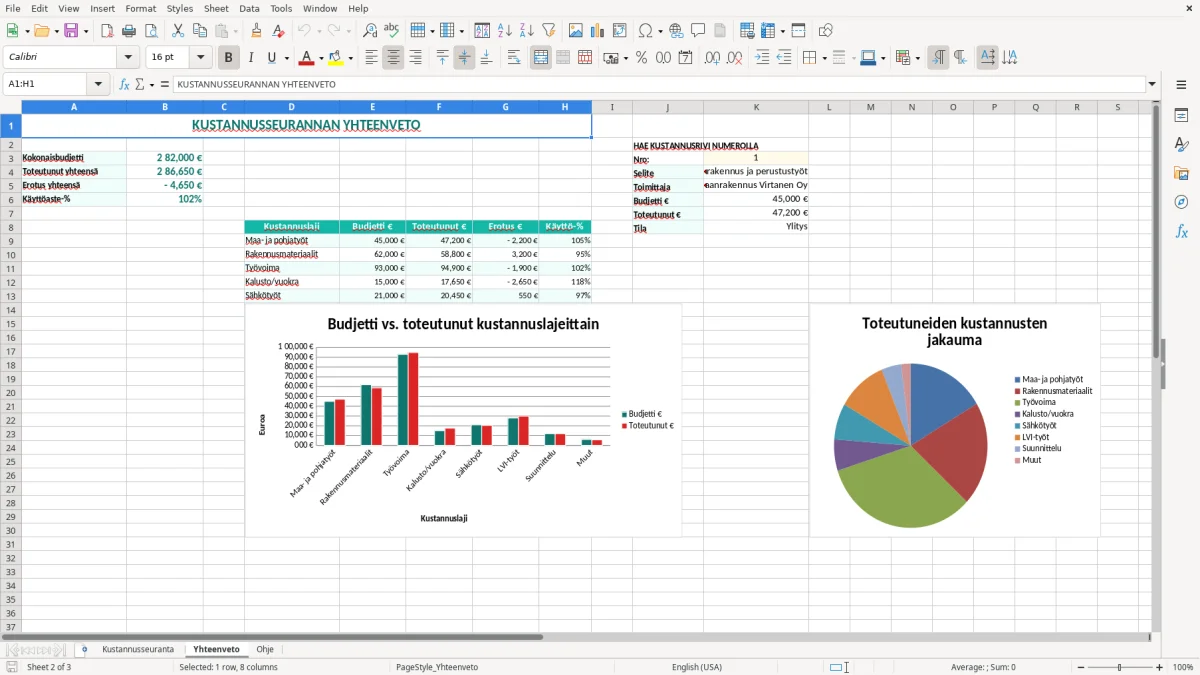This screenshot has height=675, width=1200.
Task: Click the Sum sigma button in formula bar
Action: tap(139, 84)
